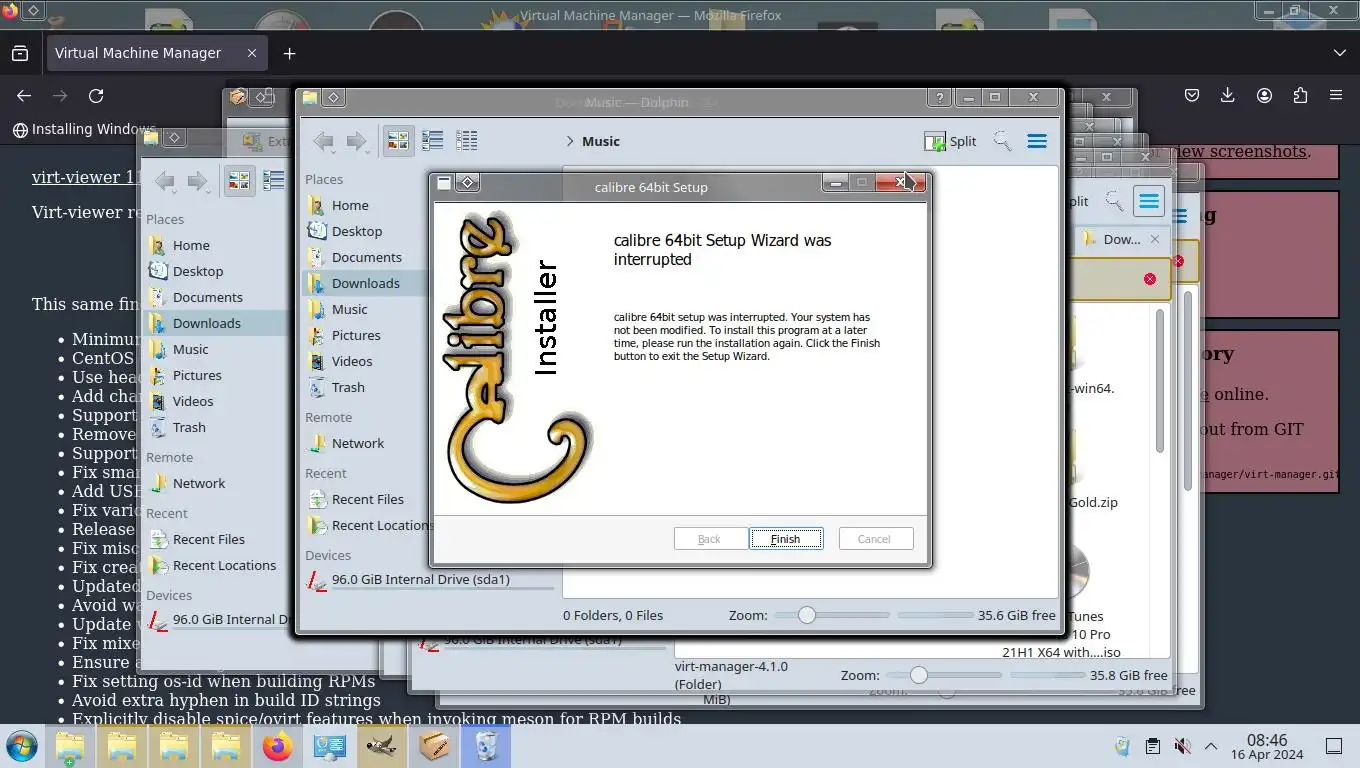This screenshot has width=1360, height=768.
Task: Go back in Firefox
Action: click(24, 96)
